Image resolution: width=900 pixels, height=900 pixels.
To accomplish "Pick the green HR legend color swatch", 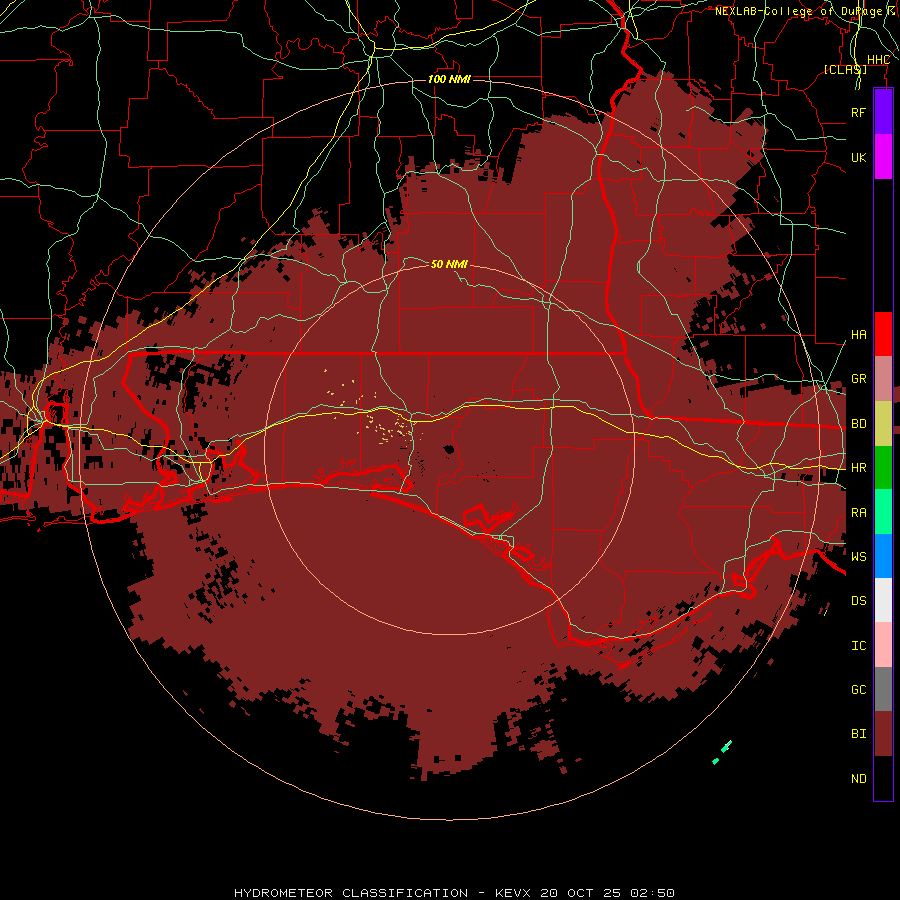I will point(883,468).
